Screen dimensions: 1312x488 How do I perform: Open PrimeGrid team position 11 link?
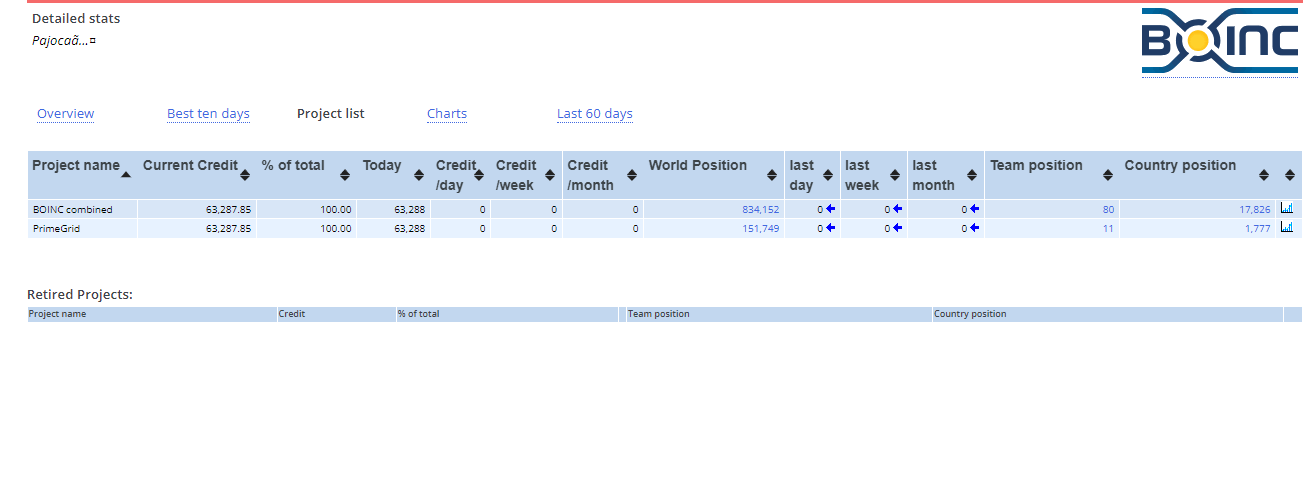1108,229
